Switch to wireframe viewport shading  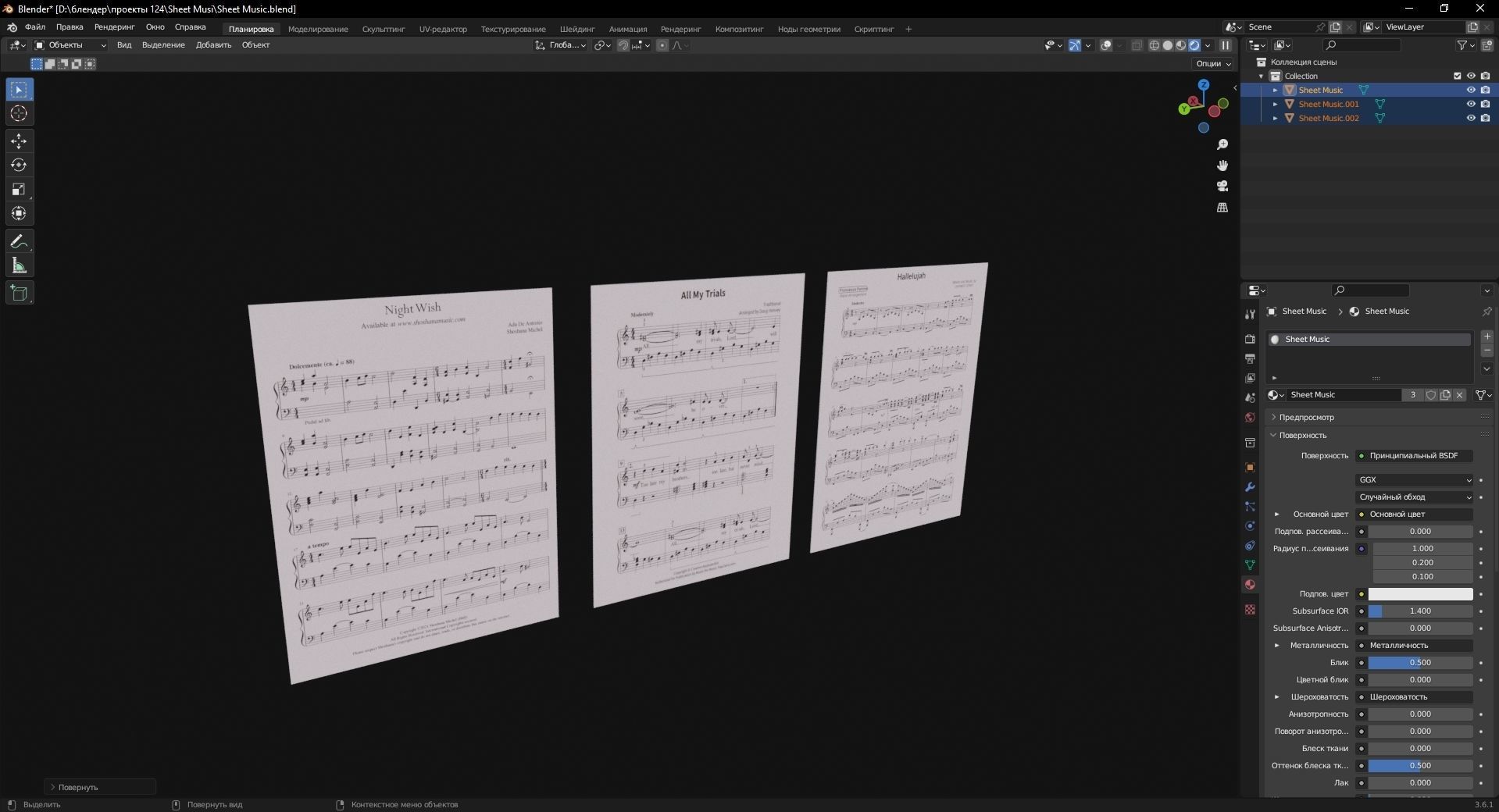pyautogui.click(x=1154, y=45)
